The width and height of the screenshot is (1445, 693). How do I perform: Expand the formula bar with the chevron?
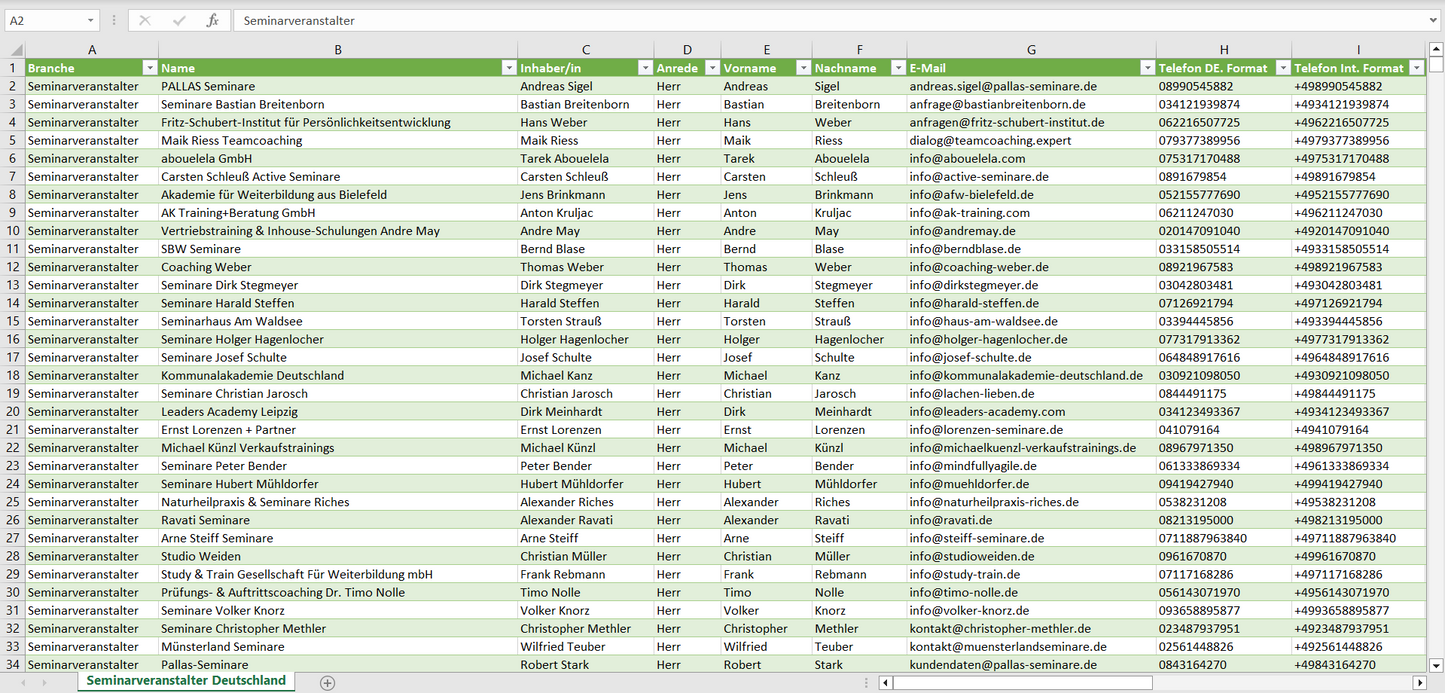[1434, 20]
